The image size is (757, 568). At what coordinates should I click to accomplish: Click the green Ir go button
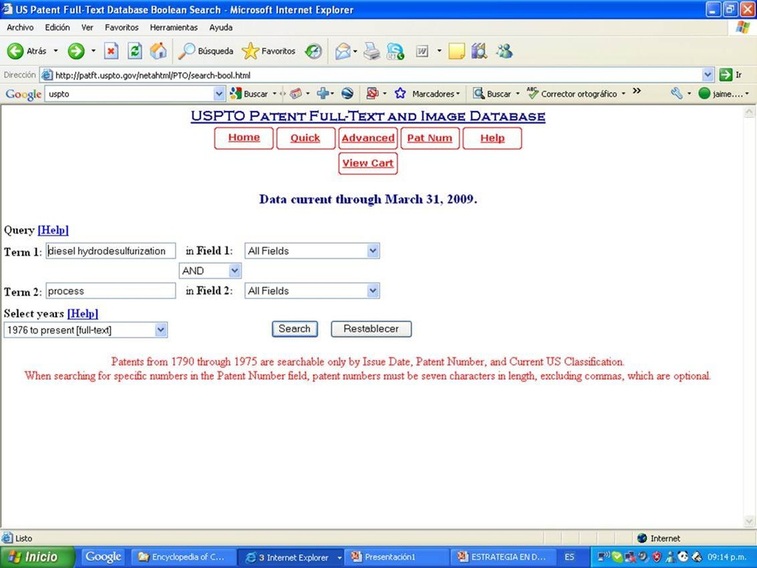(730, 75)
